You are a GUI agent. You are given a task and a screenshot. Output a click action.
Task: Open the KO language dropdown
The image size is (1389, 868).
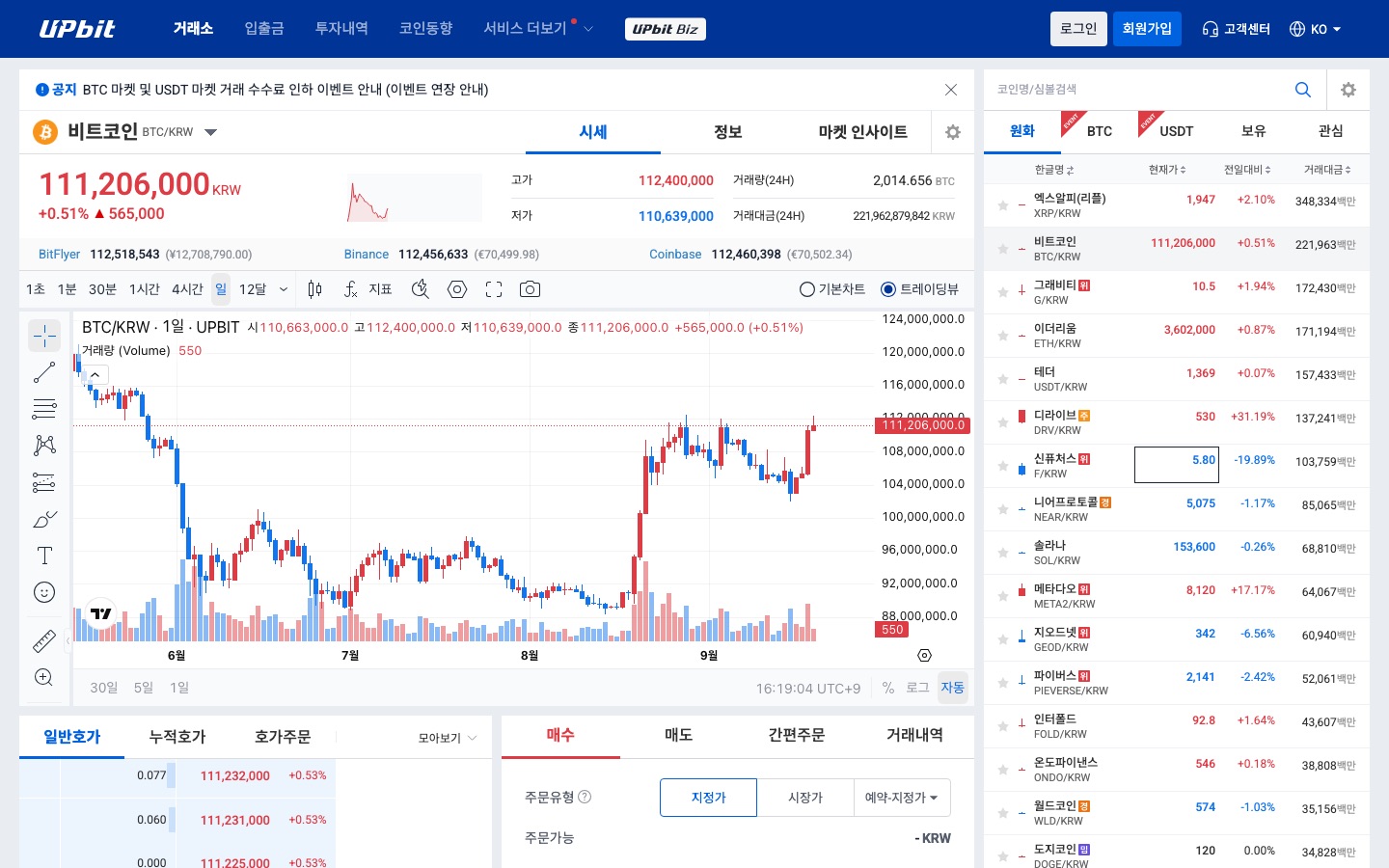pyautogui.click(x=1315, y=29)
